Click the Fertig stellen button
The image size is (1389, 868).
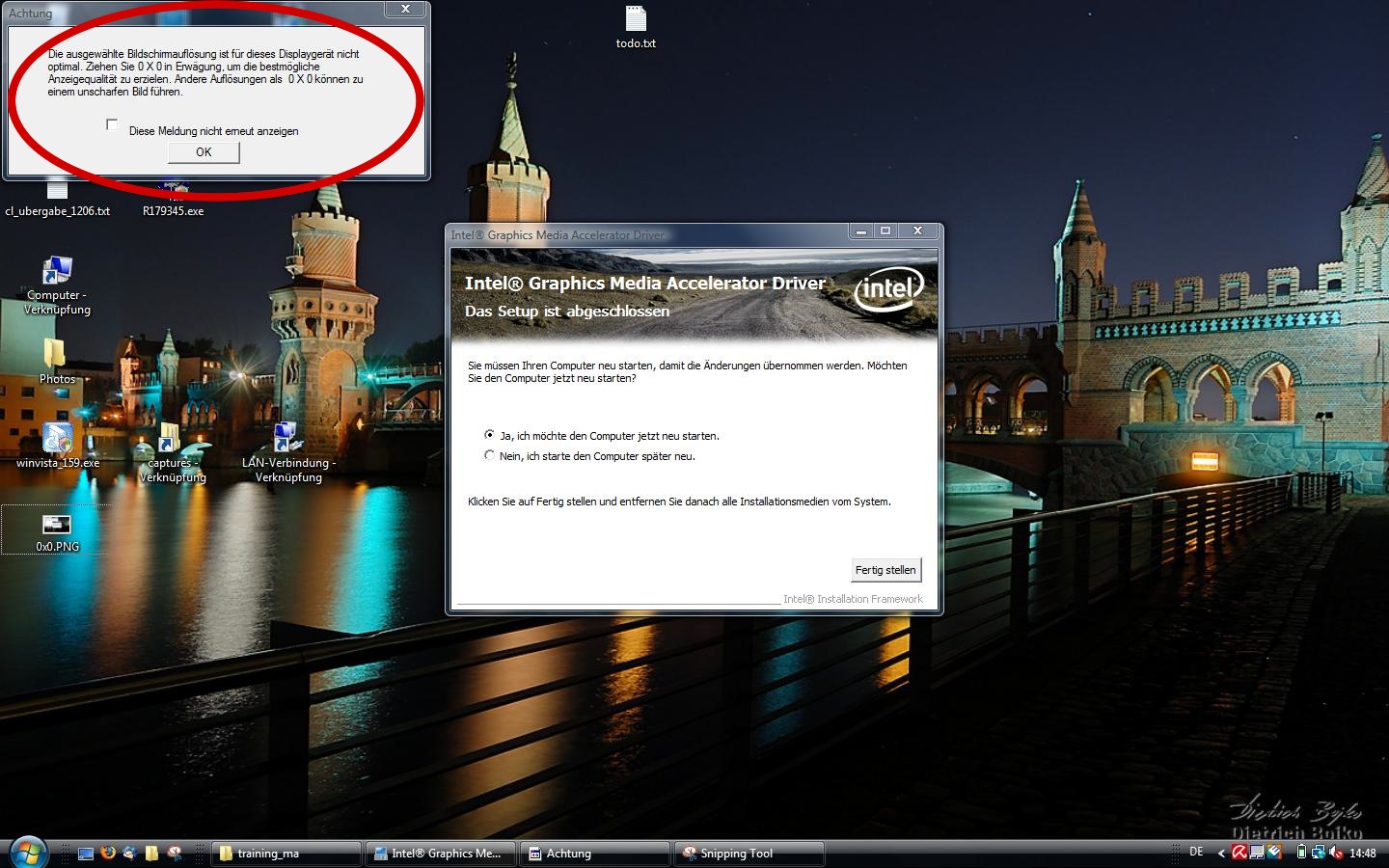click(885, 570)
